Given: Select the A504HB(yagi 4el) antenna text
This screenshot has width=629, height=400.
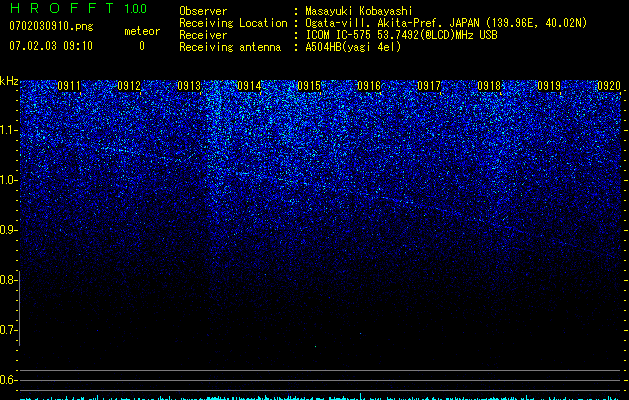Looking at the screenshot, I should 353,47.
